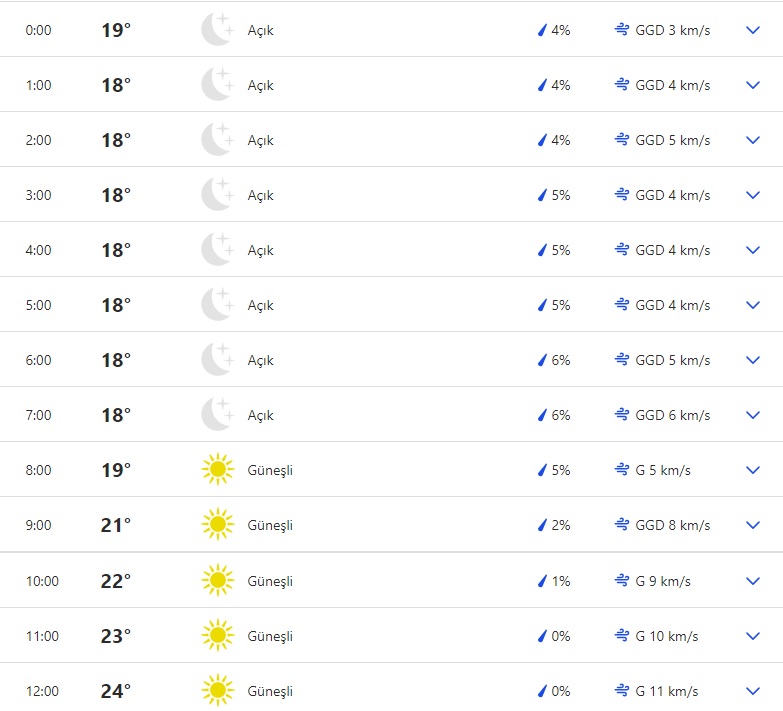Expand the 5:00 row arrow
Image resolution: width=783 pixels, height=711 pixels.
754,305
